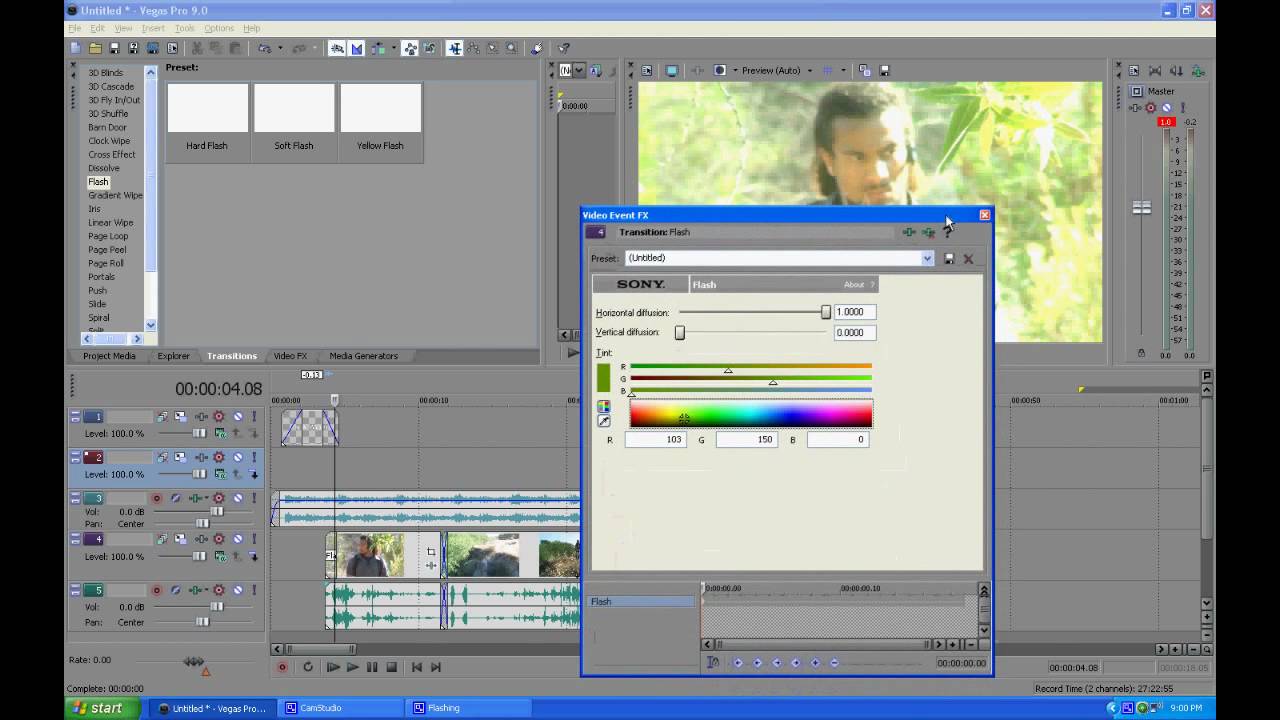
Task: Mute track 1
Action: pyautogui.click(x=238, y=416)
